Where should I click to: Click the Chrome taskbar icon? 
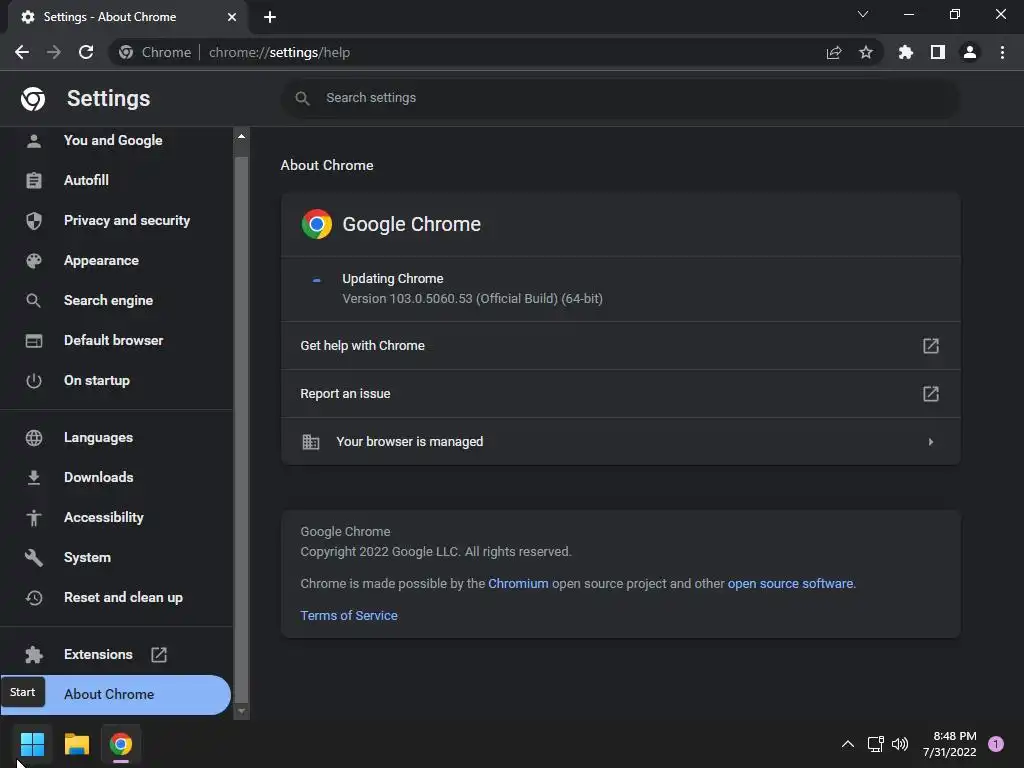pyautogui.click(x=121, y=744)
